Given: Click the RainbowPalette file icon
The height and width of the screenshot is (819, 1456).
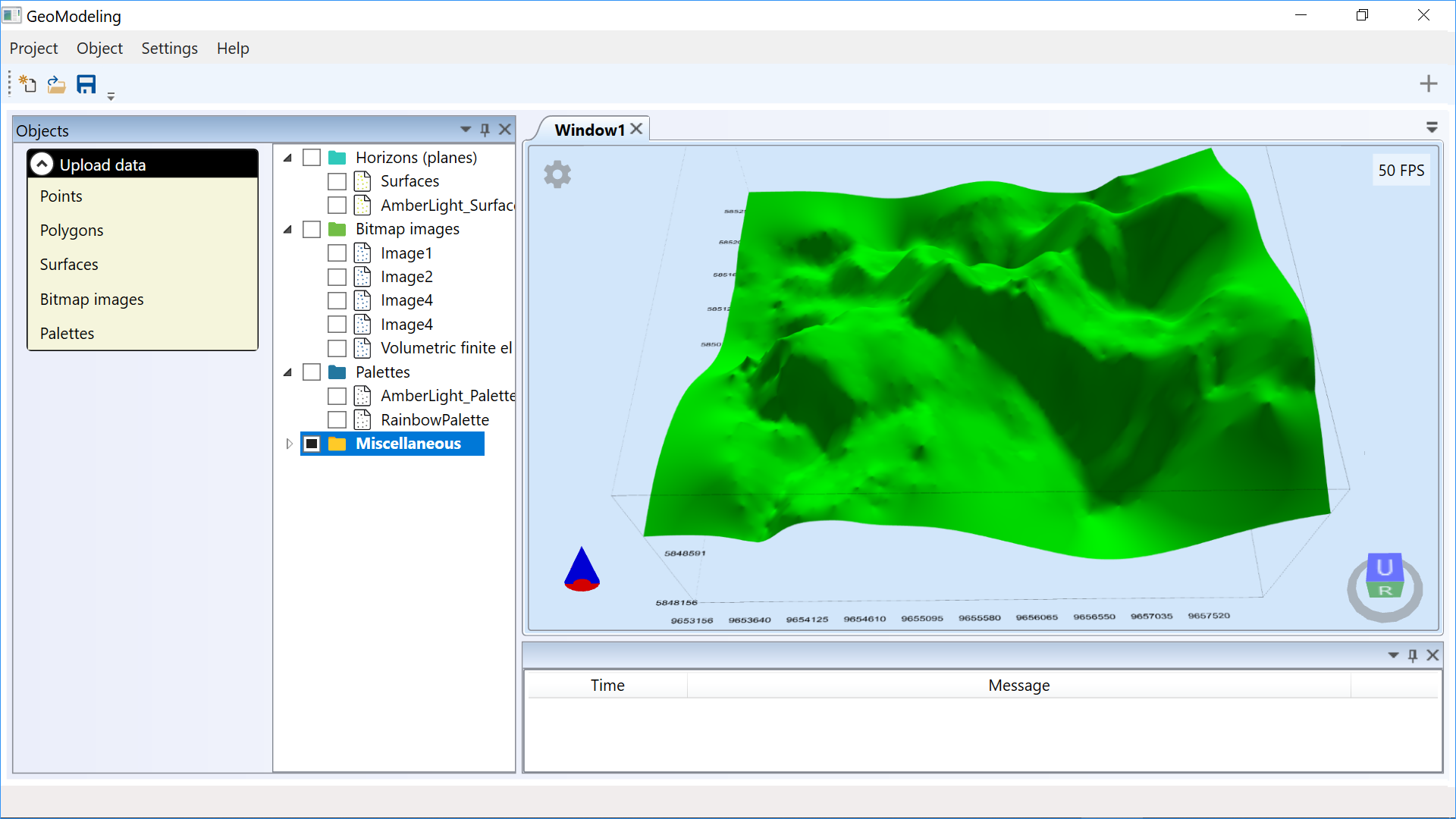Looking at the screenshot, I should tap(362, 419).
